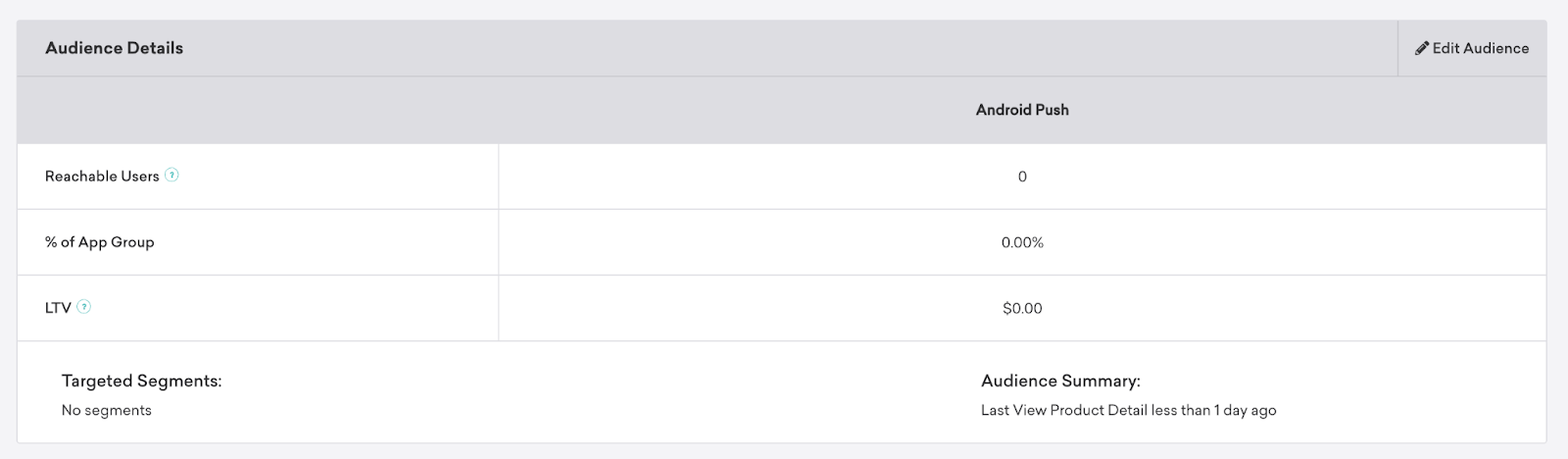Image resolution: width=1568 pixels, height=459 pixels.
Task: Click the blank title bar left of Edit Audience
Action: pos(784,48)
